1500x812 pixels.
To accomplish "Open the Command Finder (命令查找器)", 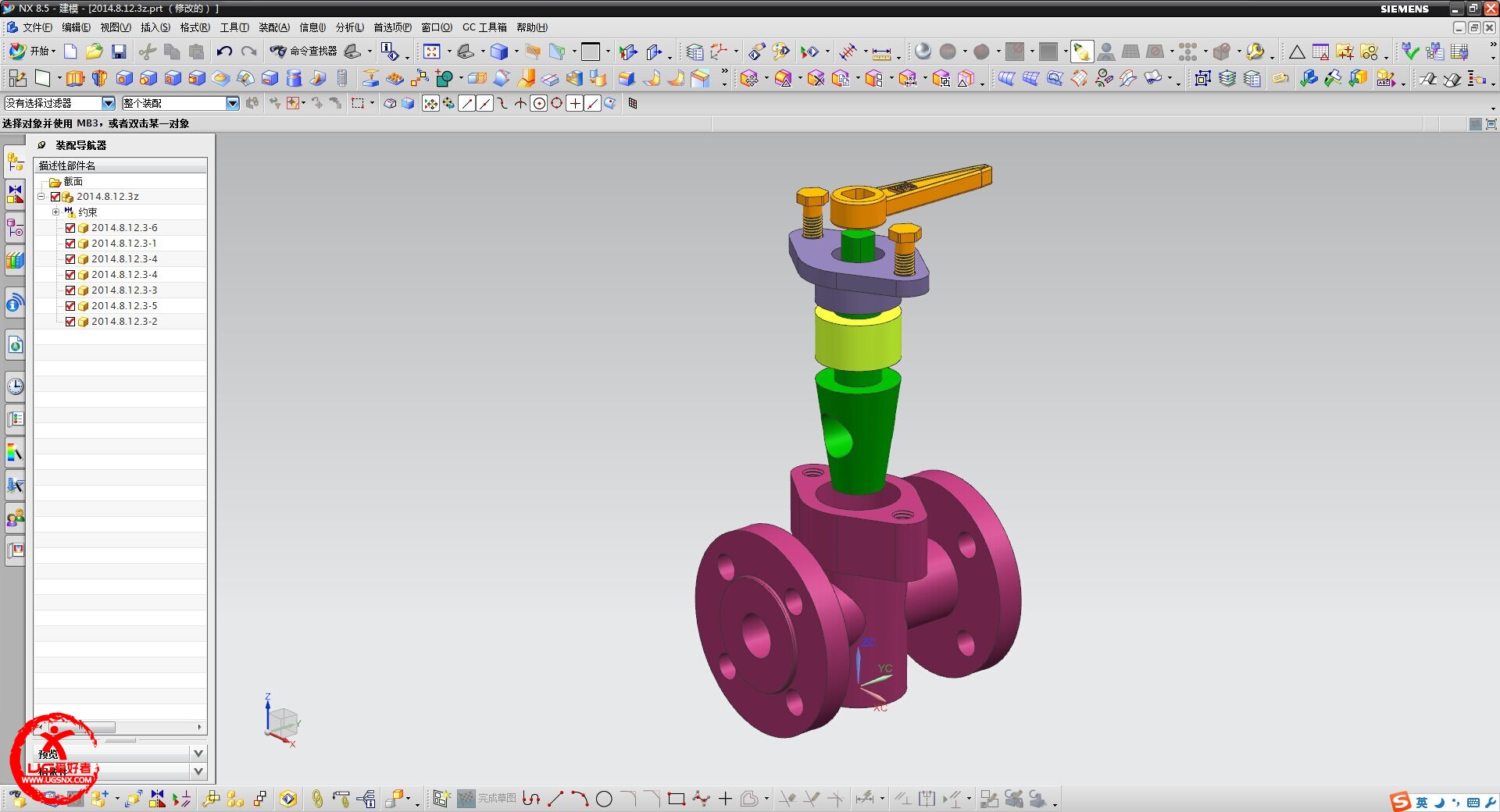I will 304,51.
